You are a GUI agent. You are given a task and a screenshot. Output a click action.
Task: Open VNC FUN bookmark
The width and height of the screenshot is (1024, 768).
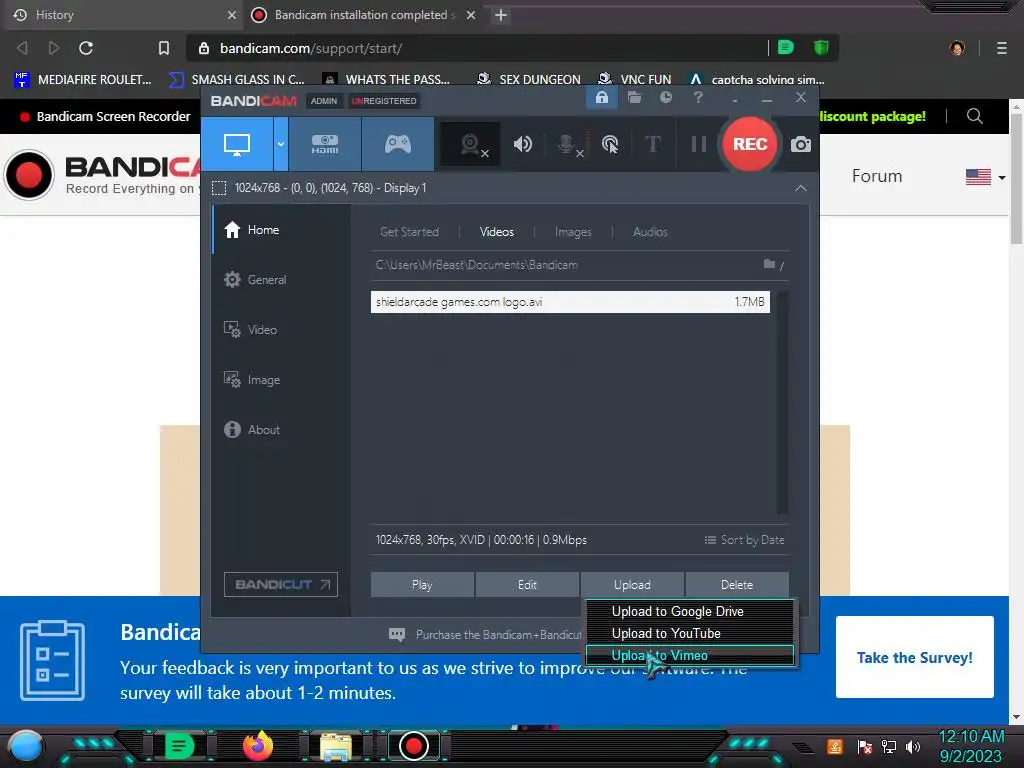coord(635,80)
